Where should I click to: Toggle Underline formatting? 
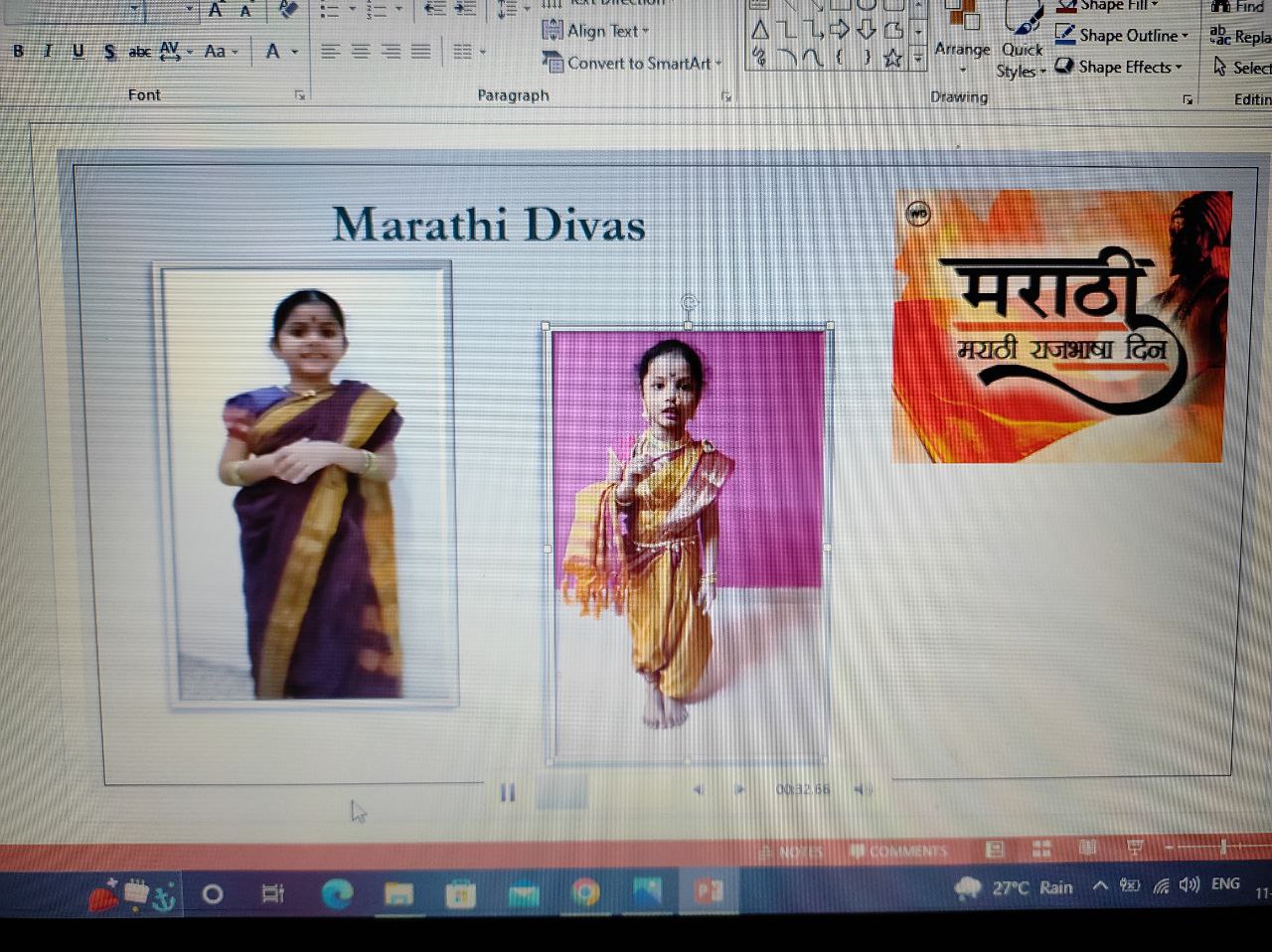tap(79, 52)
